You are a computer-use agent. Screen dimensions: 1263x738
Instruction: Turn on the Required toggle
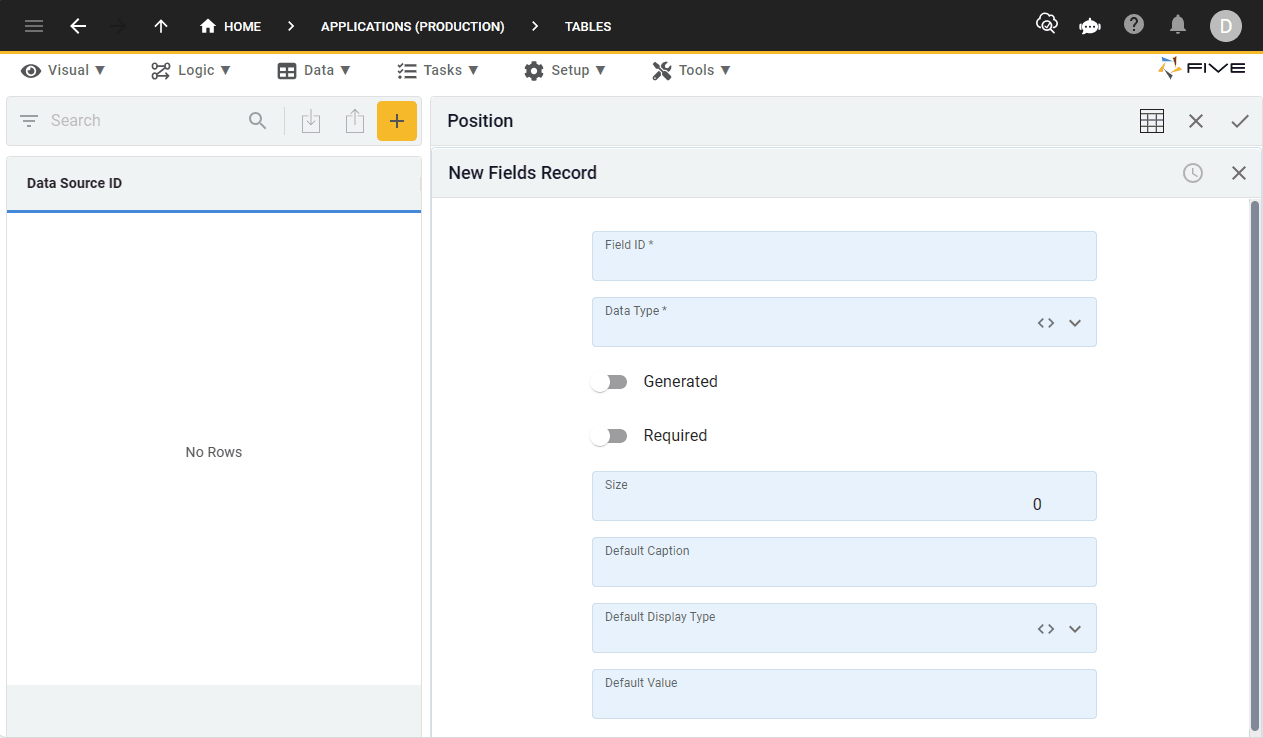(x=609, y=435)
